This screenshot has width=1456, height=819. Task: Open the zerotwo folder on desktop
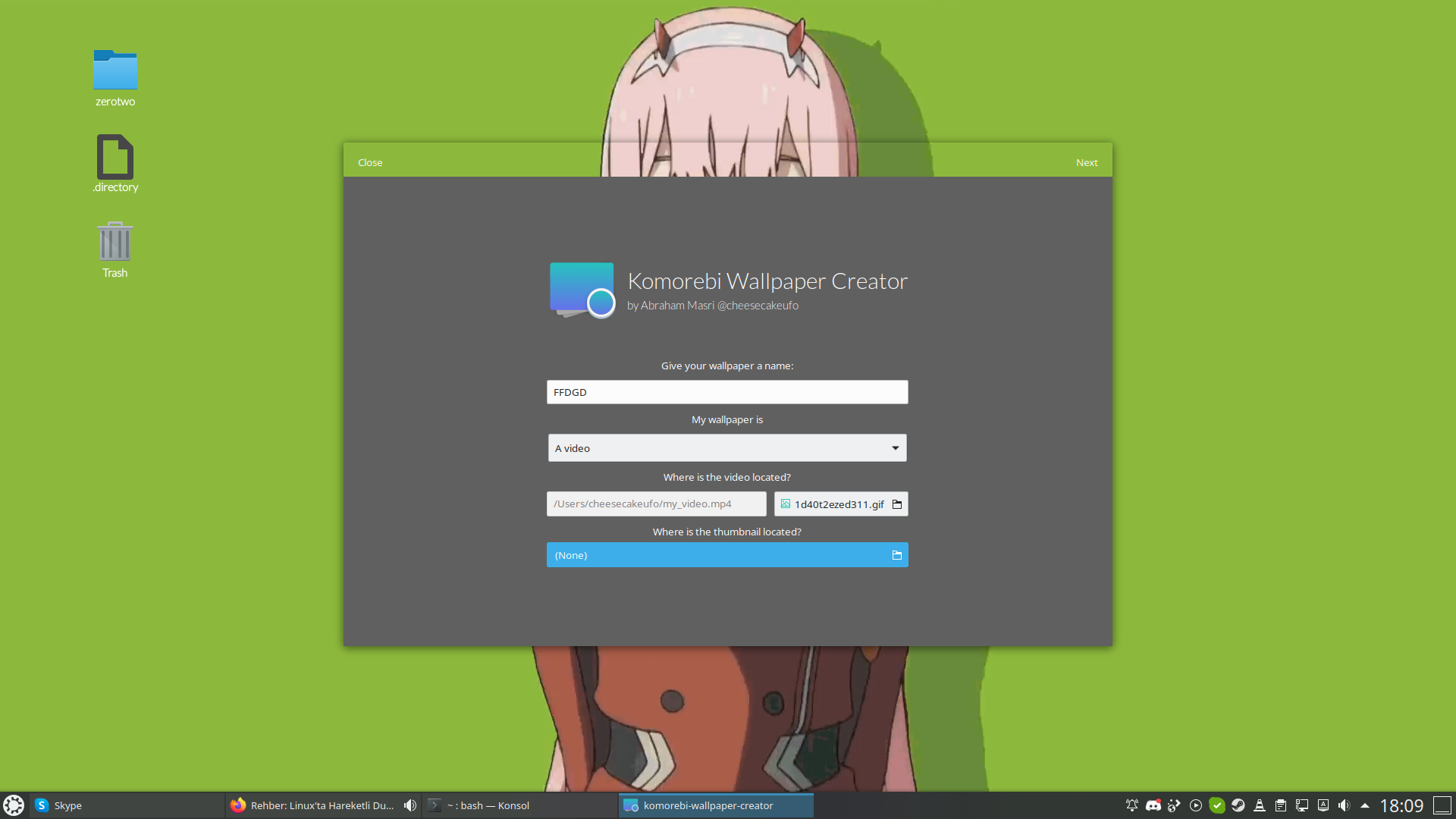click(x=115, y=71)
